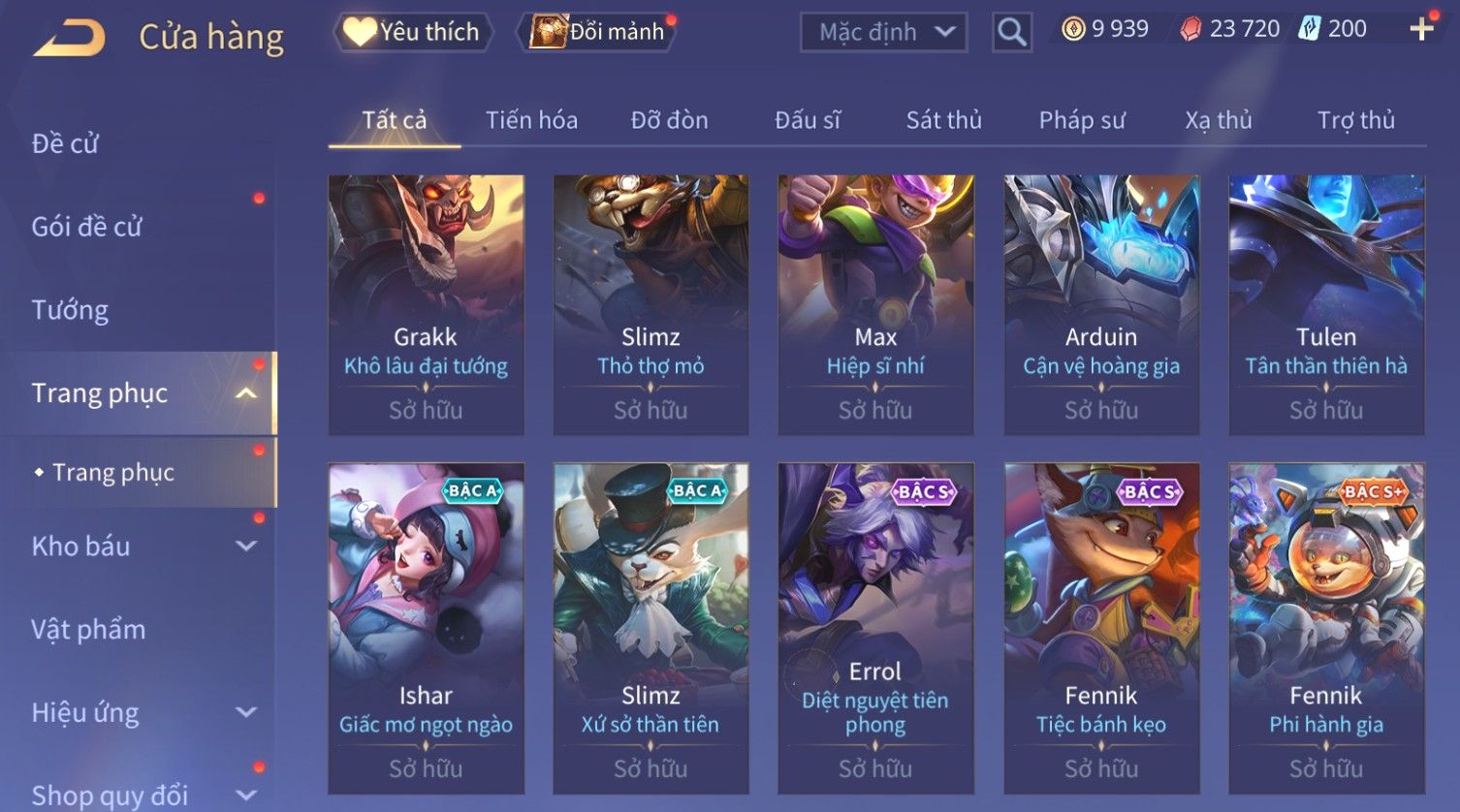The width and height of the screenshot is (1460, 812).
Task: Select Grakk Khô lâu đại tướng skin
Action: (x=426, y=304)
